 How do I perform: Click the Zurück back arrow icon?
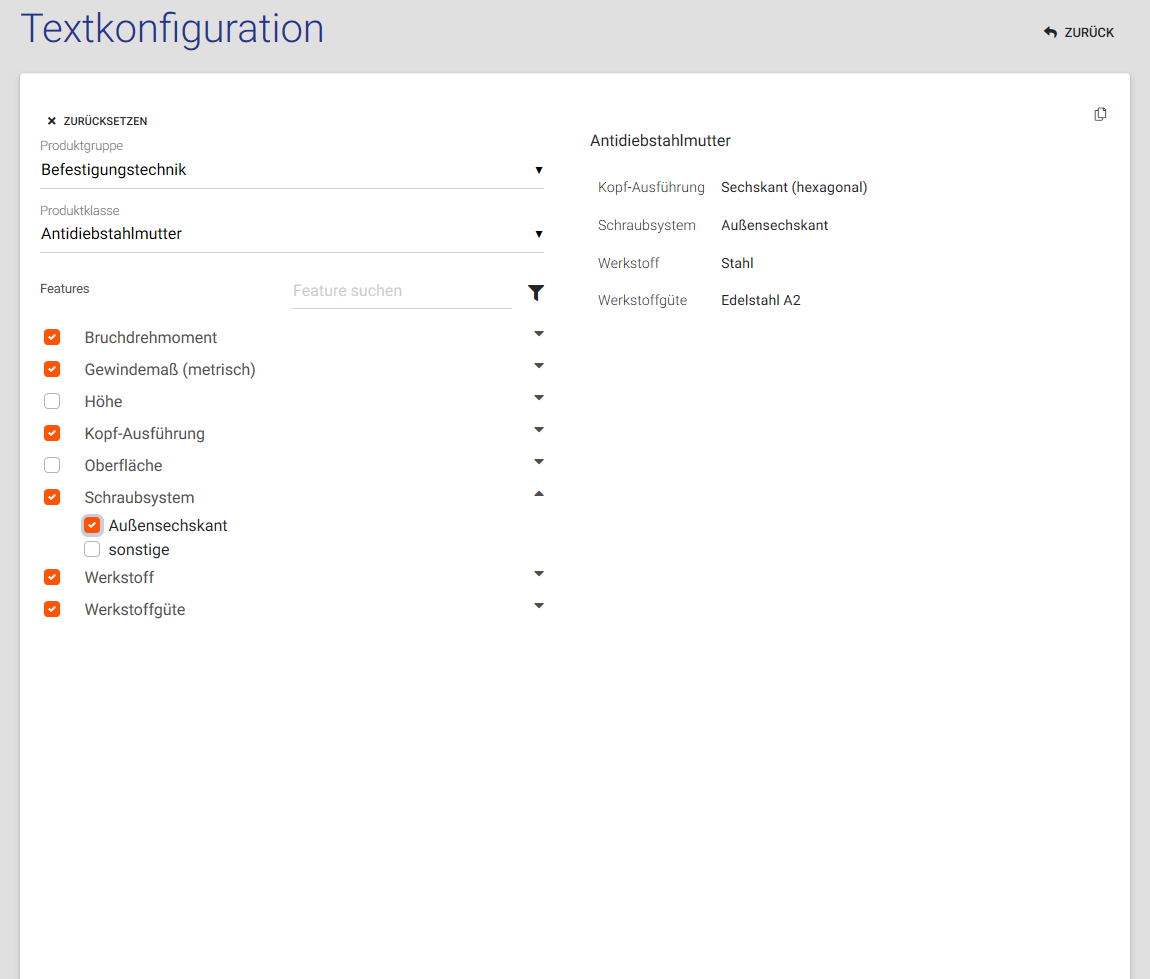(1050, 33)
